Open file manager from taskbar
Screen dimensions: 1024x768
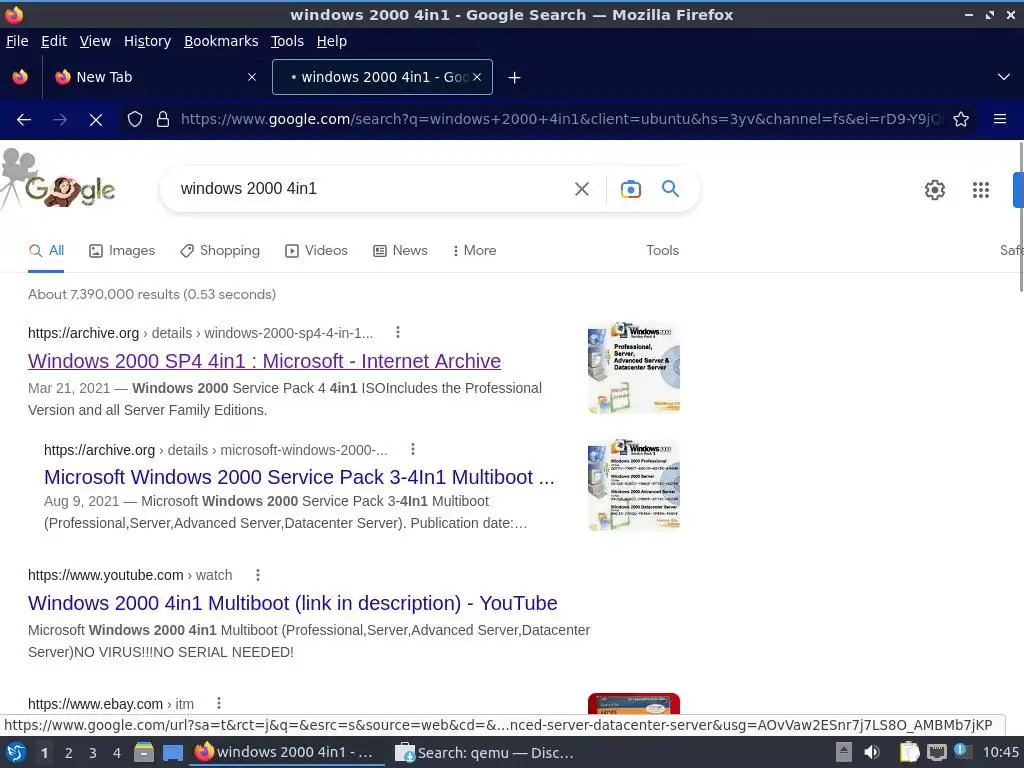144,753
